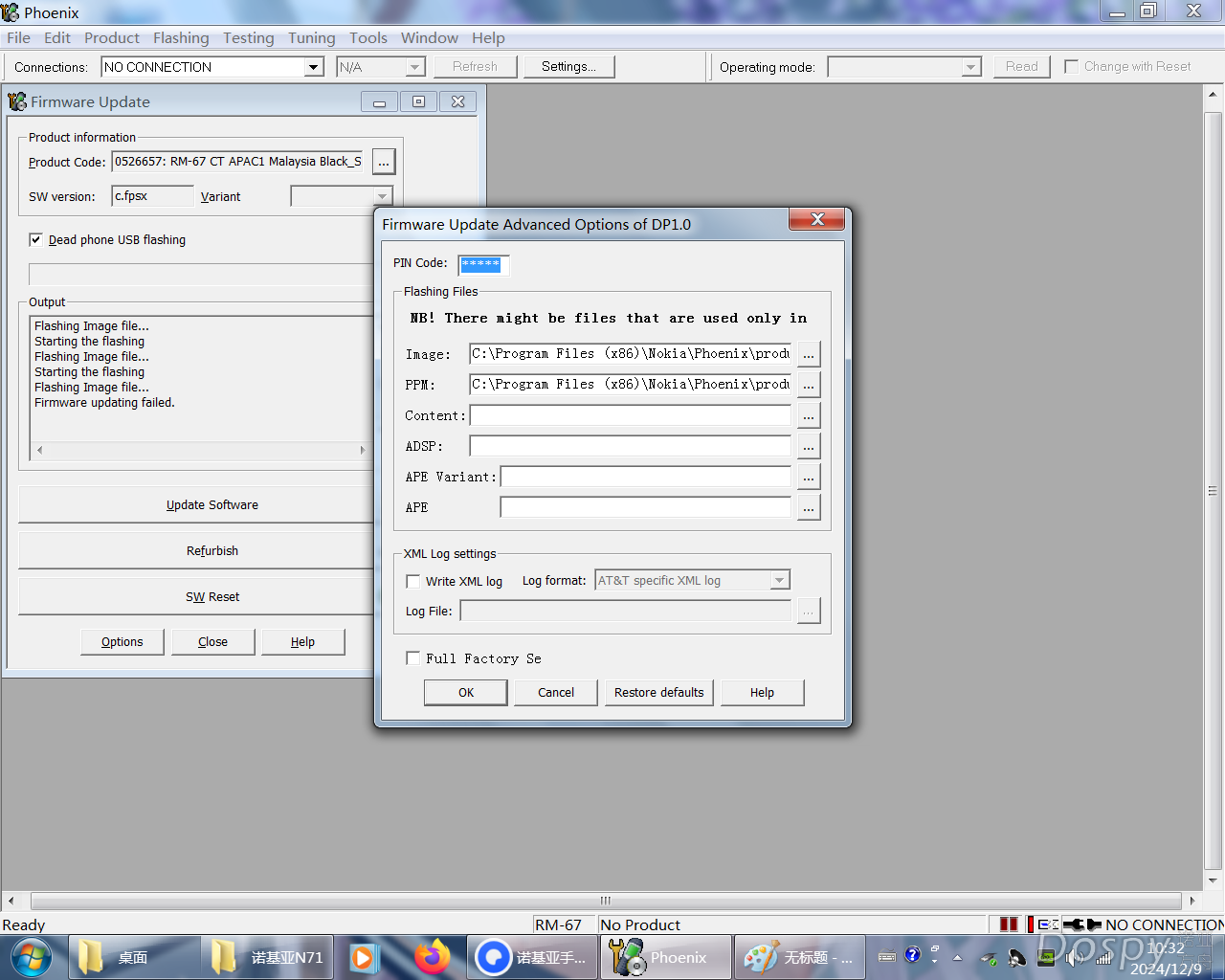Click the main vertical scrollbar down arrow
1225x980 pixels.
(x=1214, y=880)
